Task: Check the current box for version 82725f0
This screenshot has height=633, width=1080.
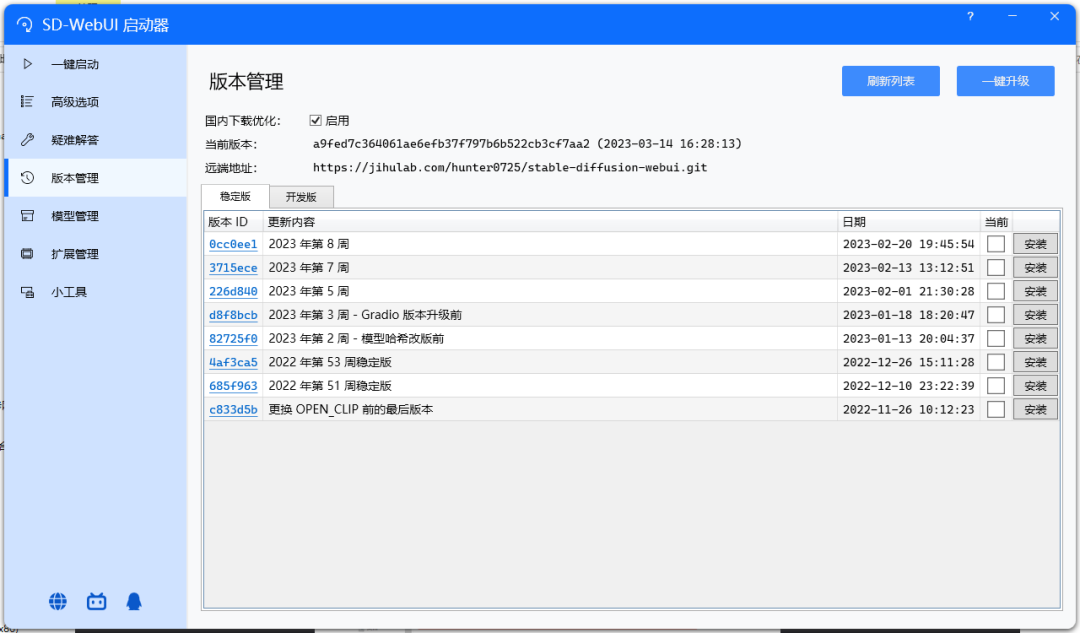Action: [x=996, y=338]
